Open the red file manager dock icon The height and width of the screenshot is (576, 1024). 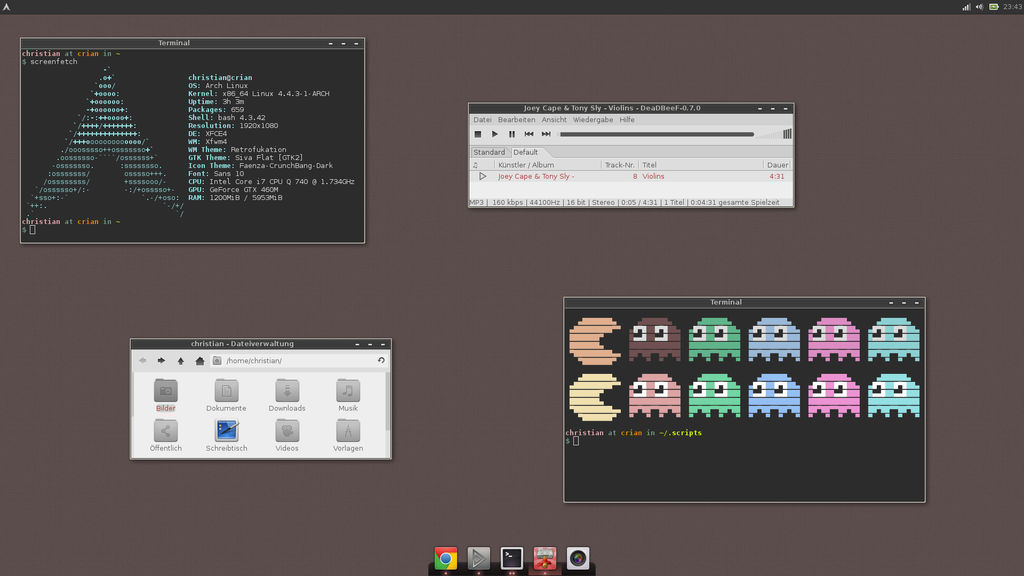(545, 558)
